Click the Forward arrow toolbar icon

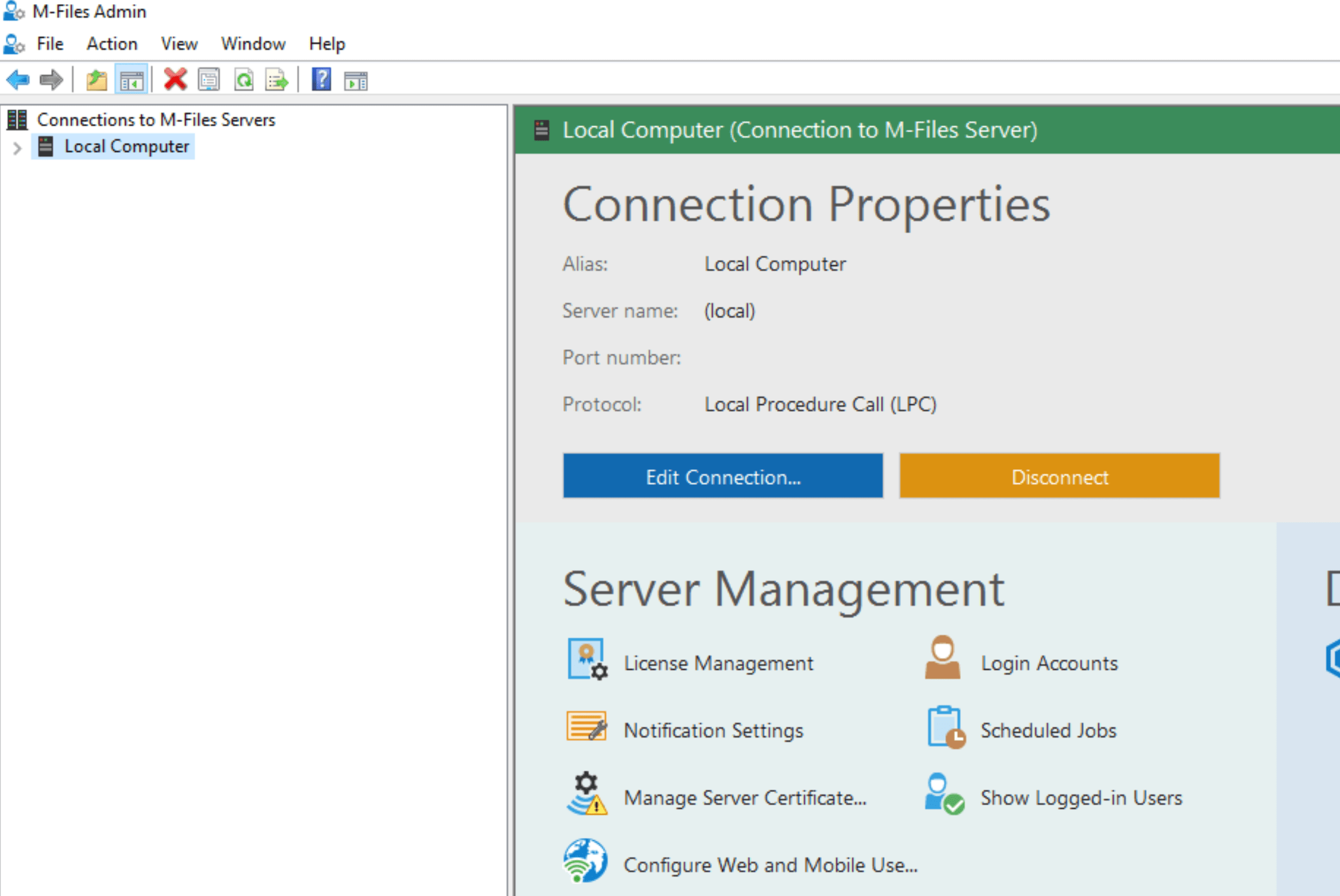coord(51,80)
